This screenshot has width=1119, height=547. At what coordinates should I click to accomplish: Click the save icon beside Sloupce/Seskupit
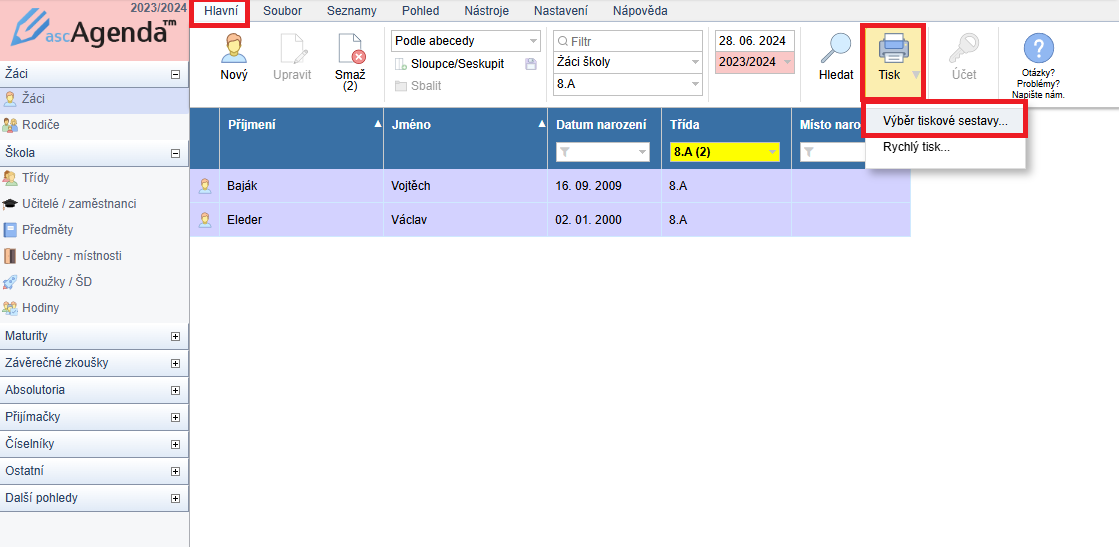click(x=530, y=64)
